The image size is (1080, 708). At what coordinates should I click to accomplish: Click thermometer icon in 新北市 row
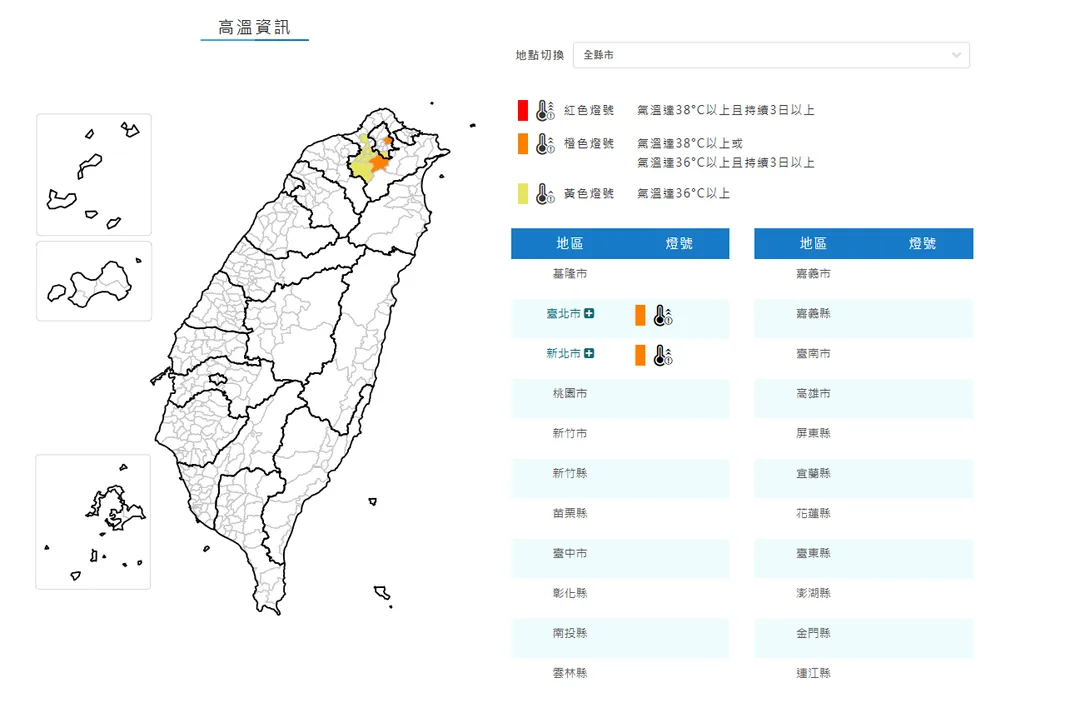click(x=663, y=355)
